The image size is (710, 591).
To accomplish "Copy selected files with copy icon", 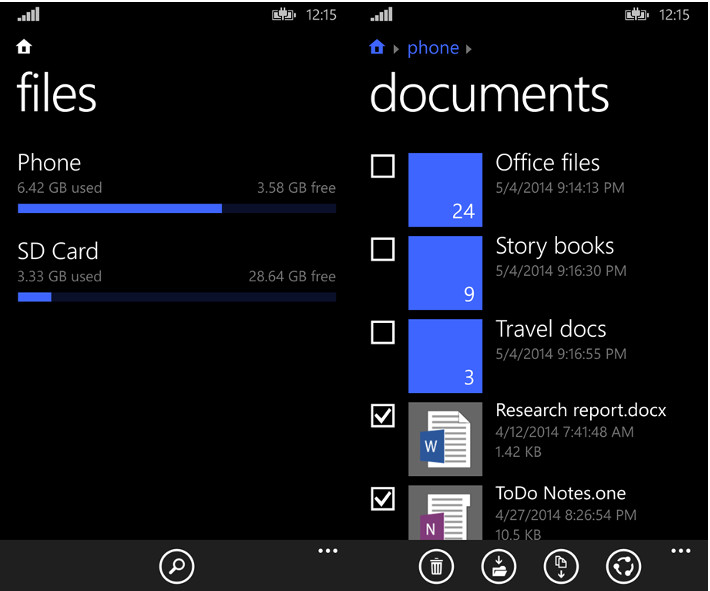I will 561,566.
